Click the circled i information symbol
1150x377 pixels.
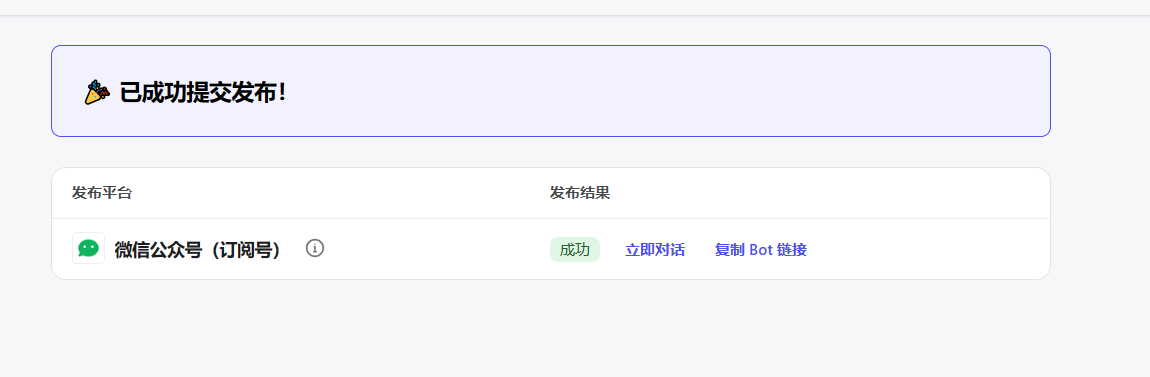[x=315, y=248]
